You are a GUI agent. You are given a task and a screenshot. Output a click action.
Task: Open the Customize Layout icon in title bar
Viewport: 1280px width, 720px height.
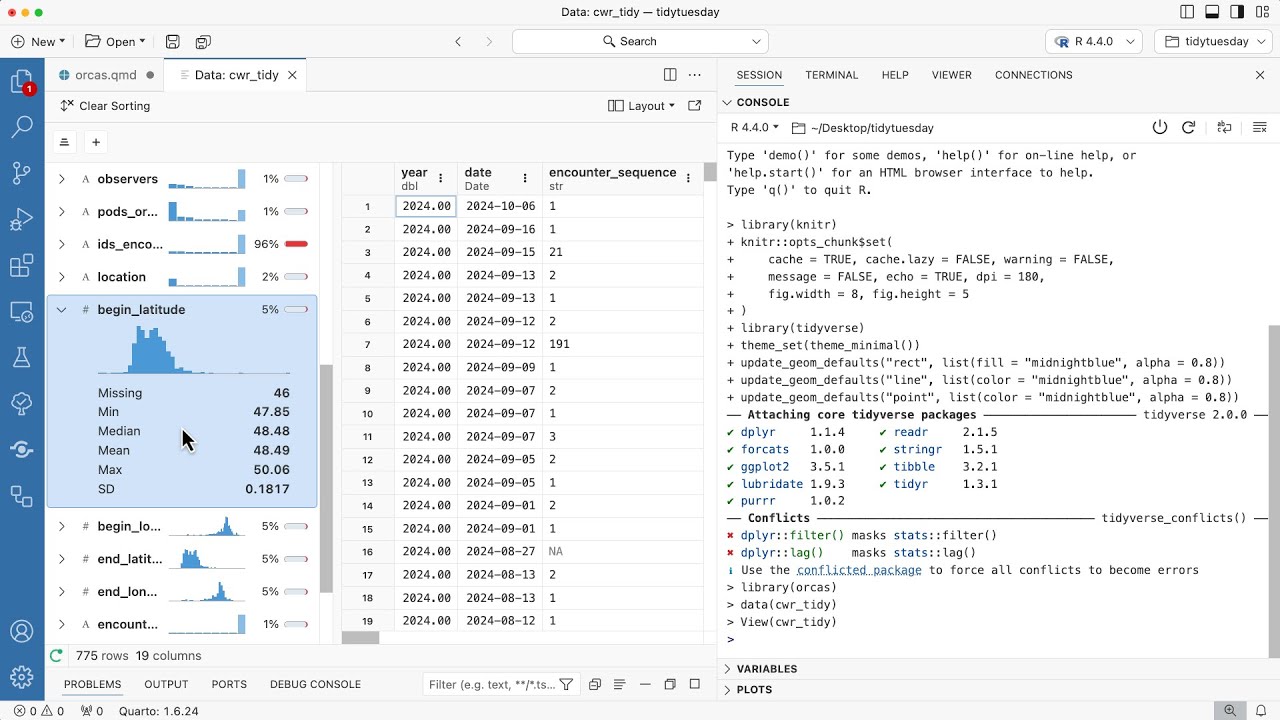(x=1262, y=12)
